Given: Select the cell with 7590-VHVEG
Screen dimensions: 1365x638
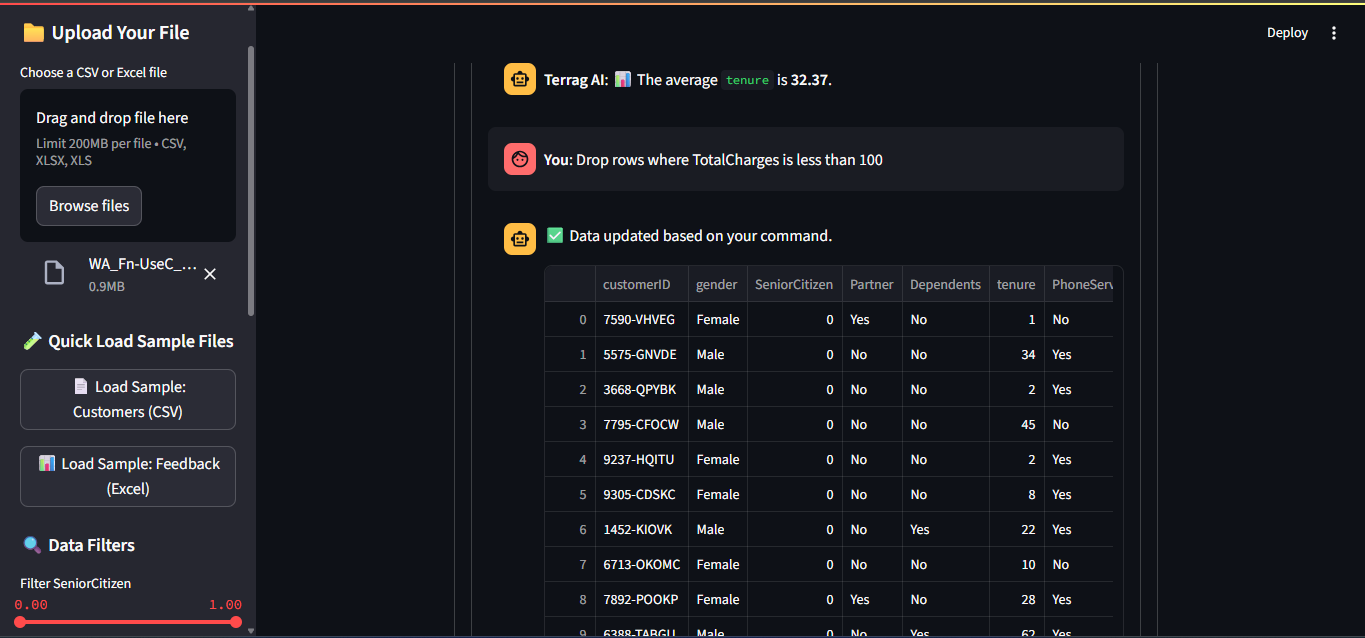Looking at the screenshot, I should 639,320.
